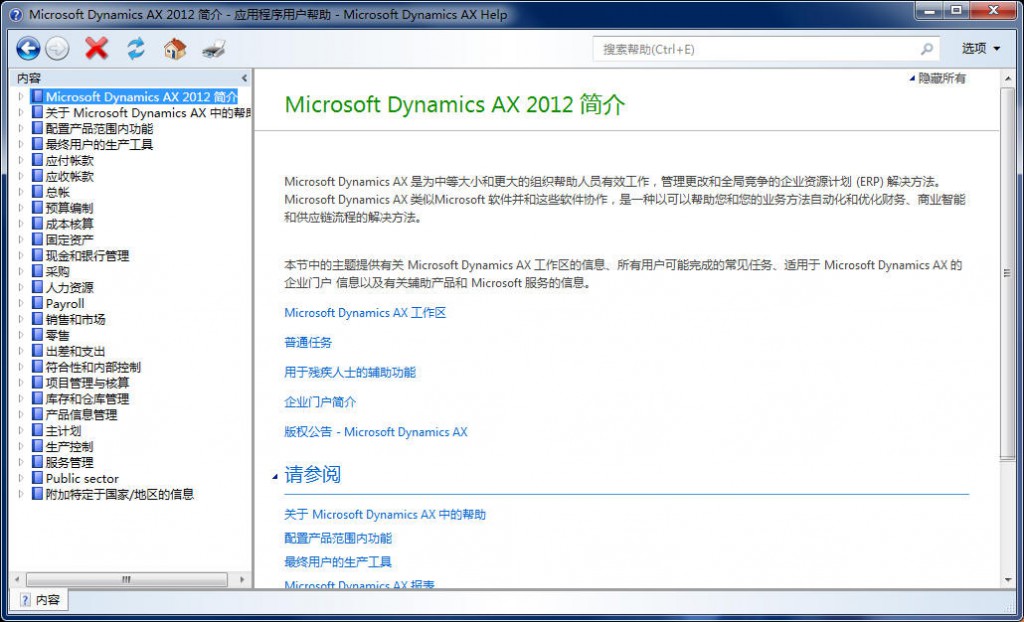Select 关于 Microsoft Dynamics AX 中的帮助 tree item
Screen dimensions: 1024x622
tap(148, 112)
